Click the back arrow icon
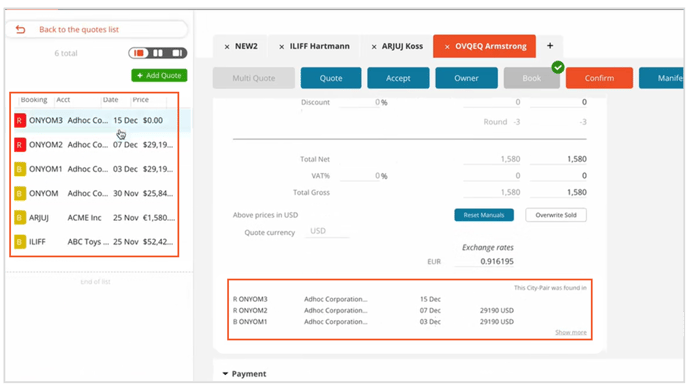 [x=20, y=29]
